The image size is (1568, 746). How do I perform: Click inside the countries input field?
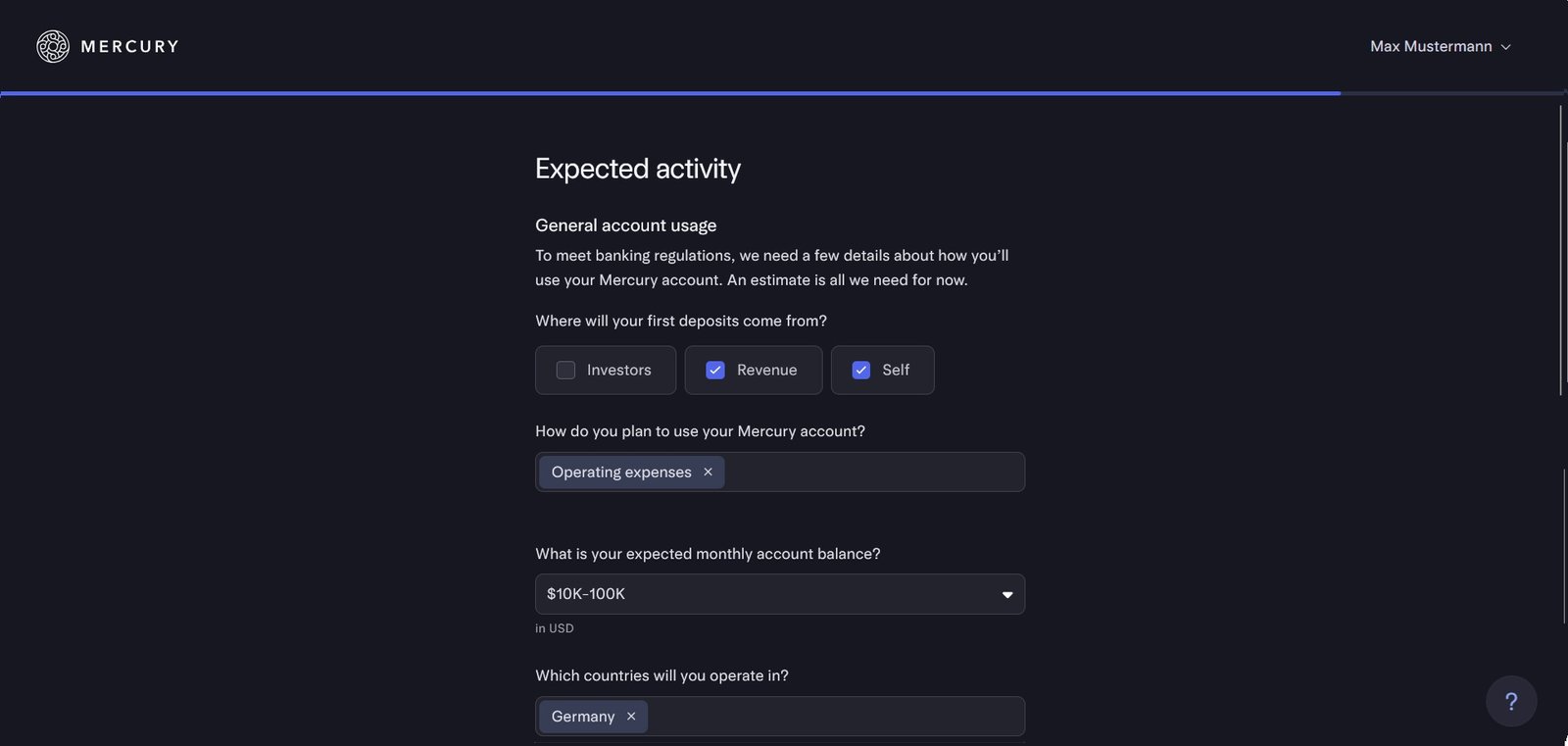833,717
